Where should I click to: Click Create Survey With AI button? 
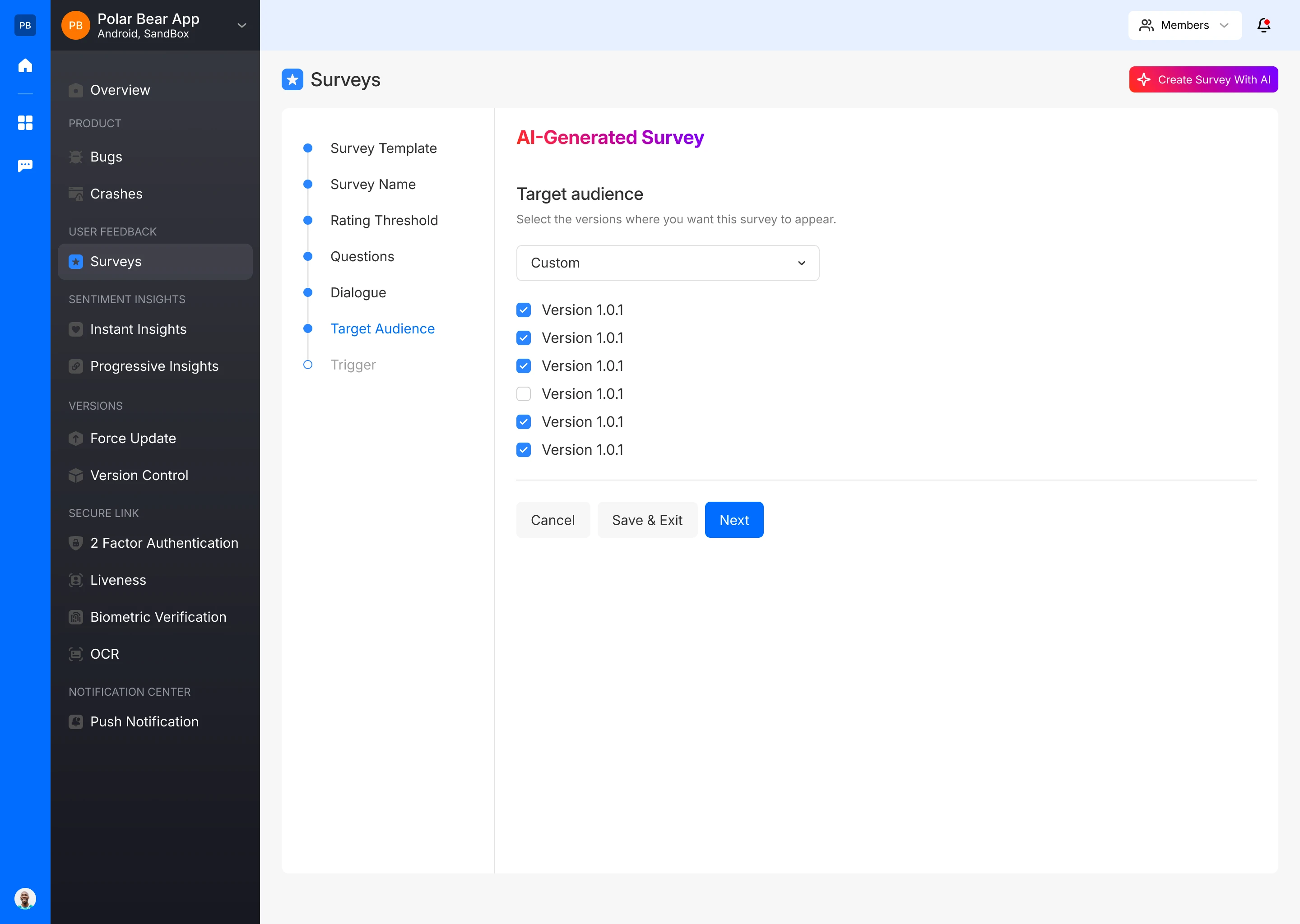pos(1202,80)
